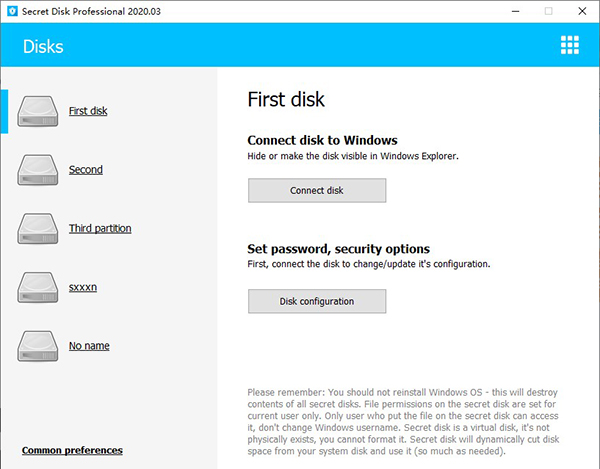This screenshot has width=600, height=469.
Task: Open Disk configuration
Action: (x=317, y=300)
